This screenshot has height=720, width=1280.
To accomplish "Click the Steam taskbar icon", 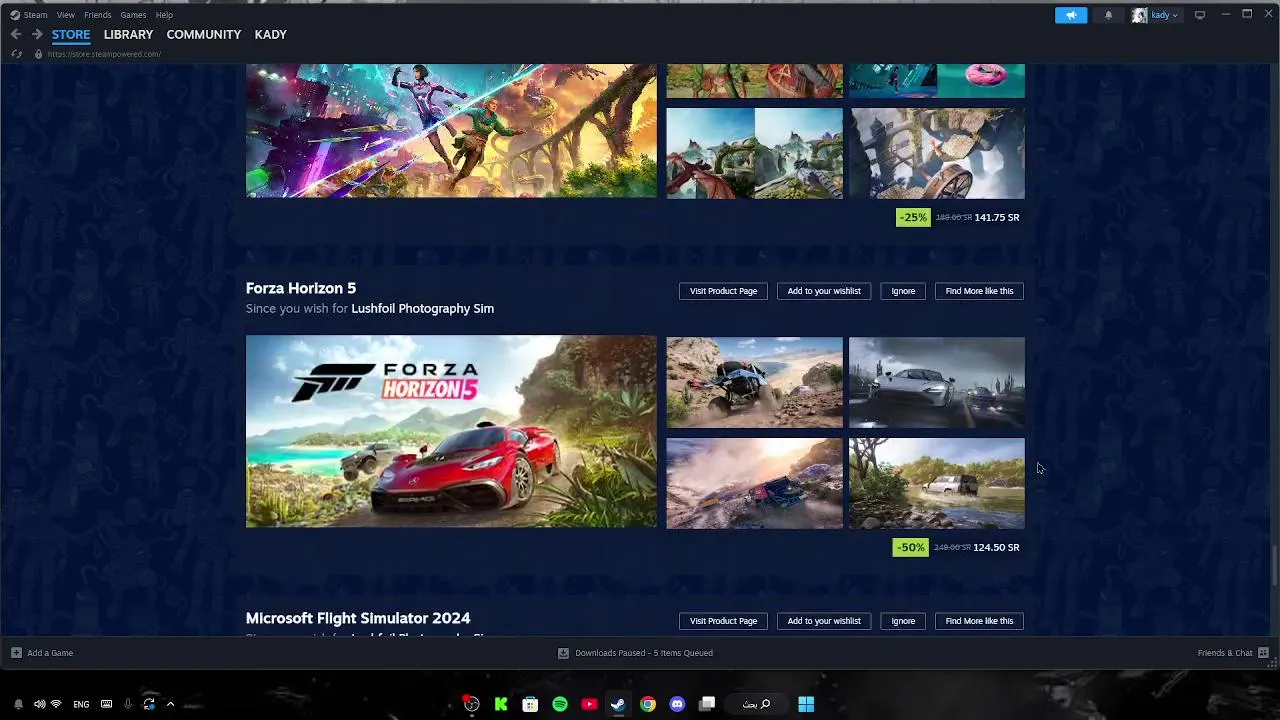I will pyautogui.click(x=618, y=704).
